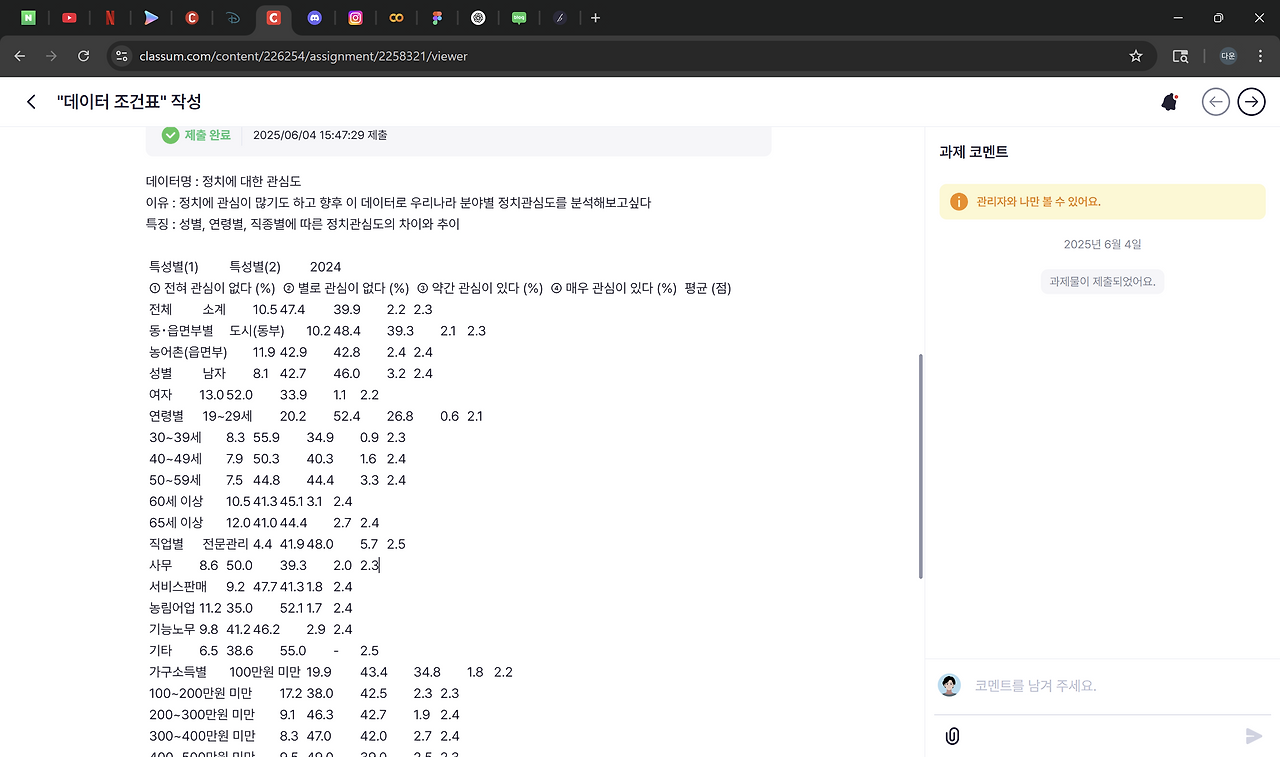The width and height of the screenshot is (1280, 757).
Task: Click the browser back button
Action: click(20, 56)
